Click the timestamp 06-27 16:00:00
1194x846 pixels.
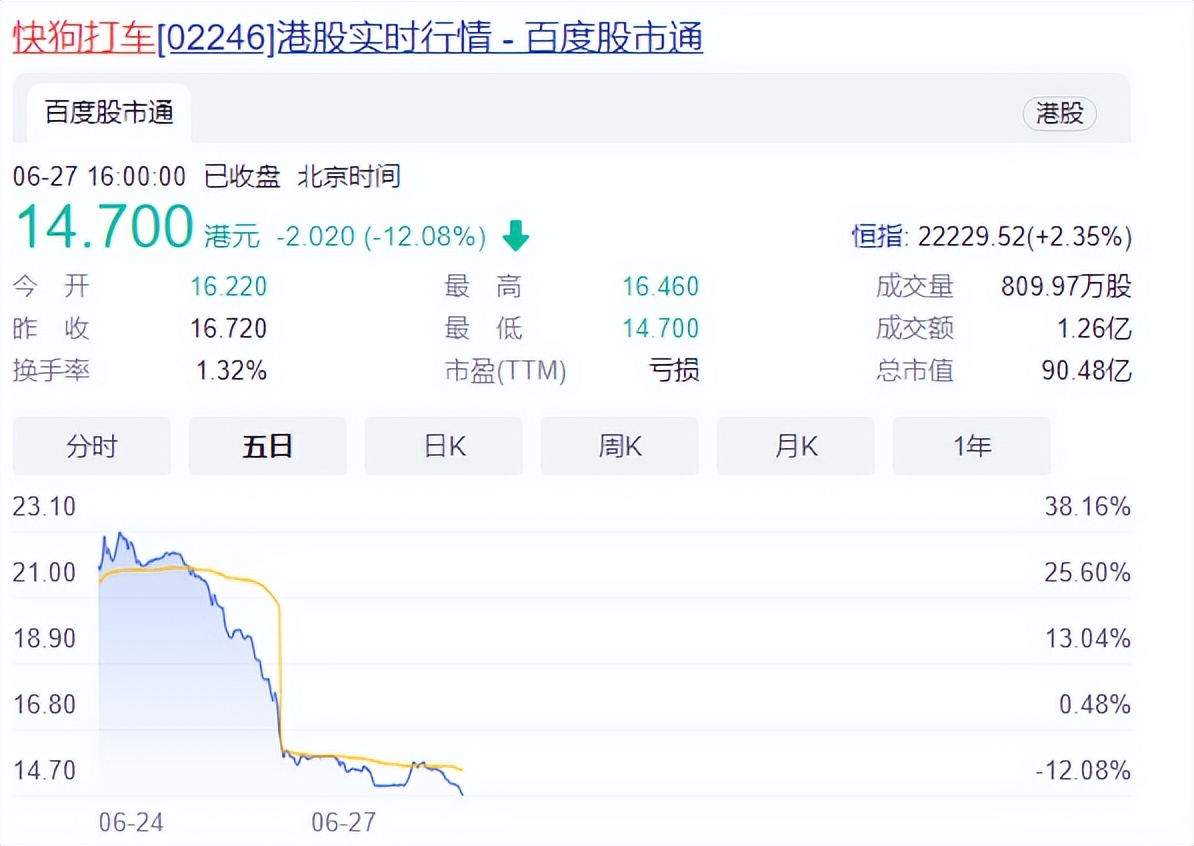99,177
